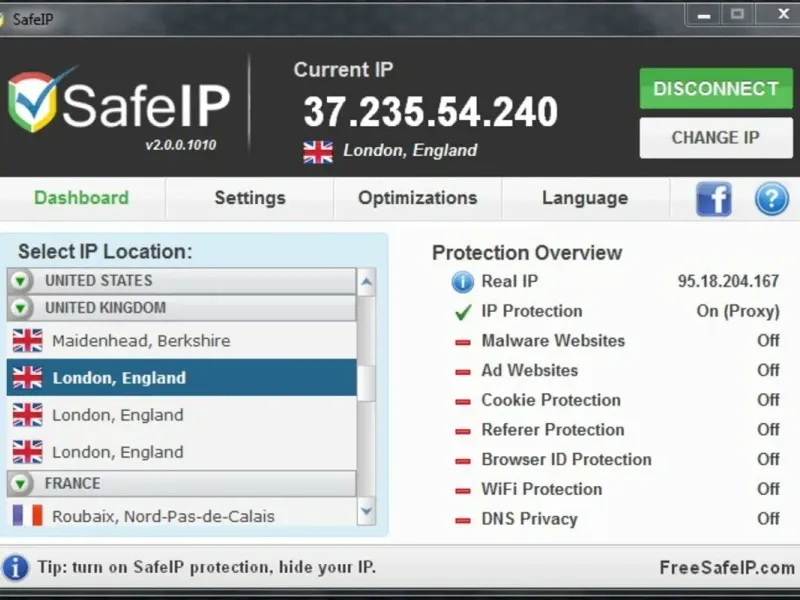Click the location list scroll up arrow

pyautogui.click(x=366, y=282)
